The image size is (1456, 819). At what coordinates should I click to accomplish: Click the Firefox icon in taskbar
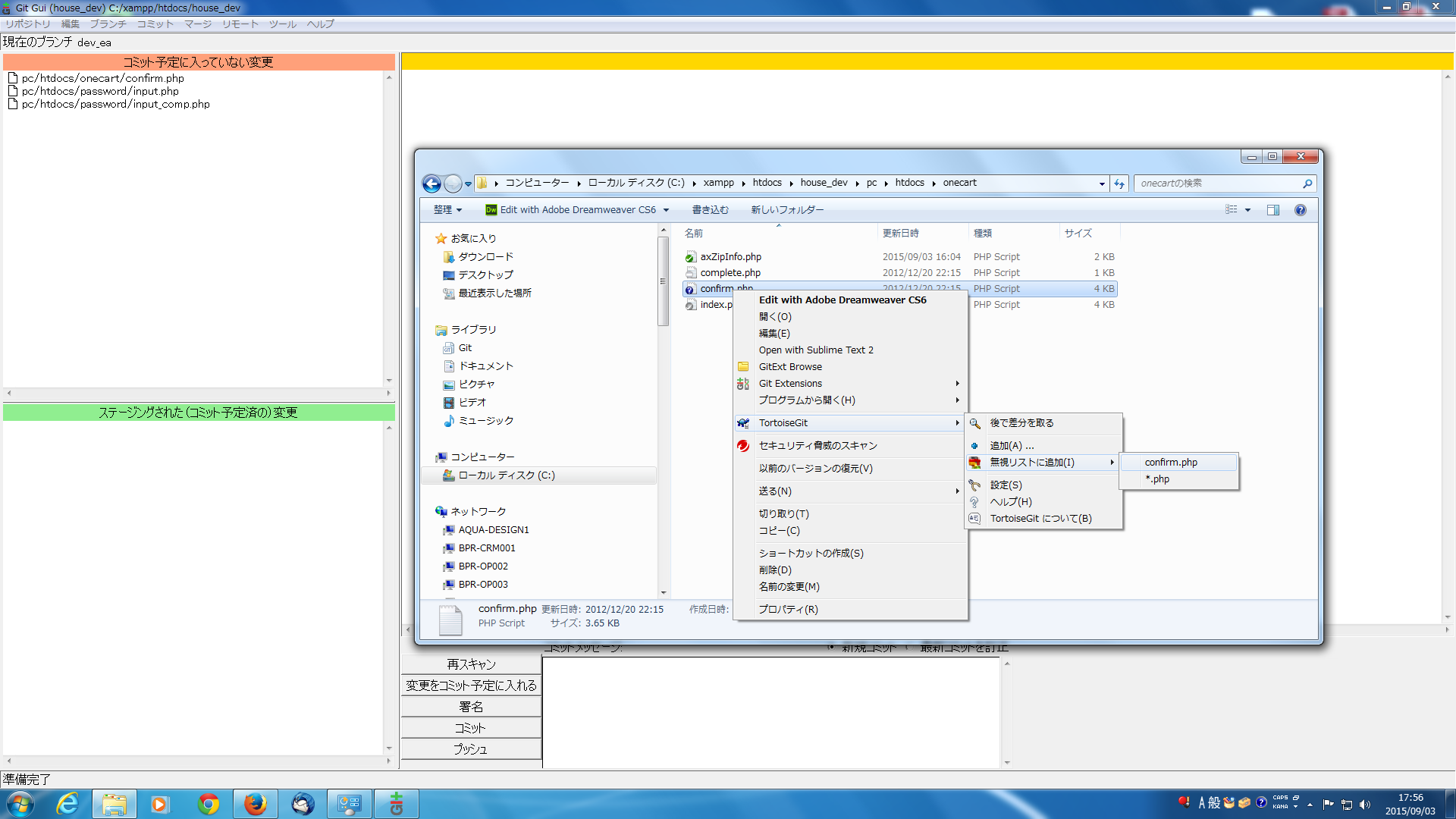click(x=256, y=804)
